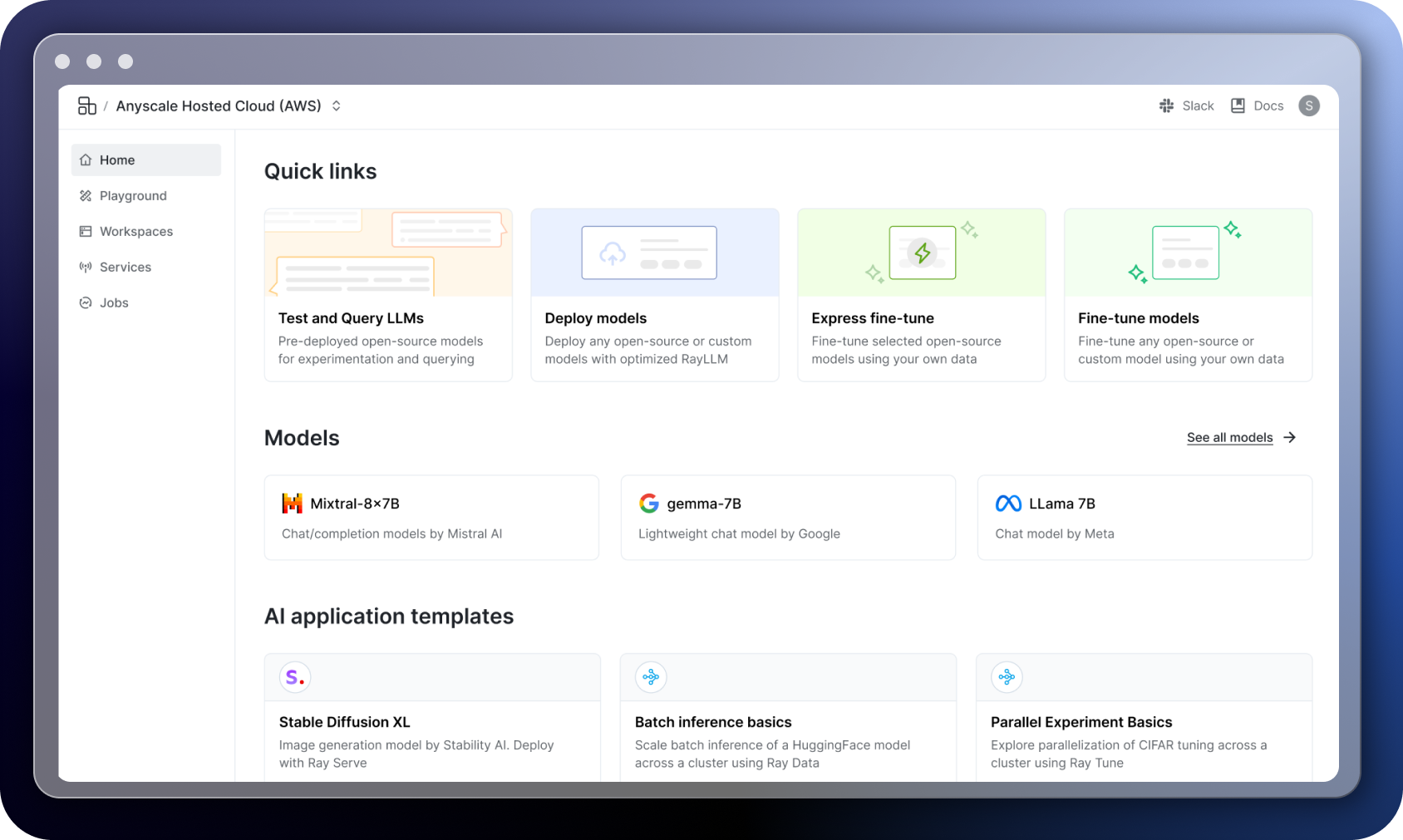The image size is (1403, 840).
Task: Open the Slack link text
Action: pos(1198,106)
